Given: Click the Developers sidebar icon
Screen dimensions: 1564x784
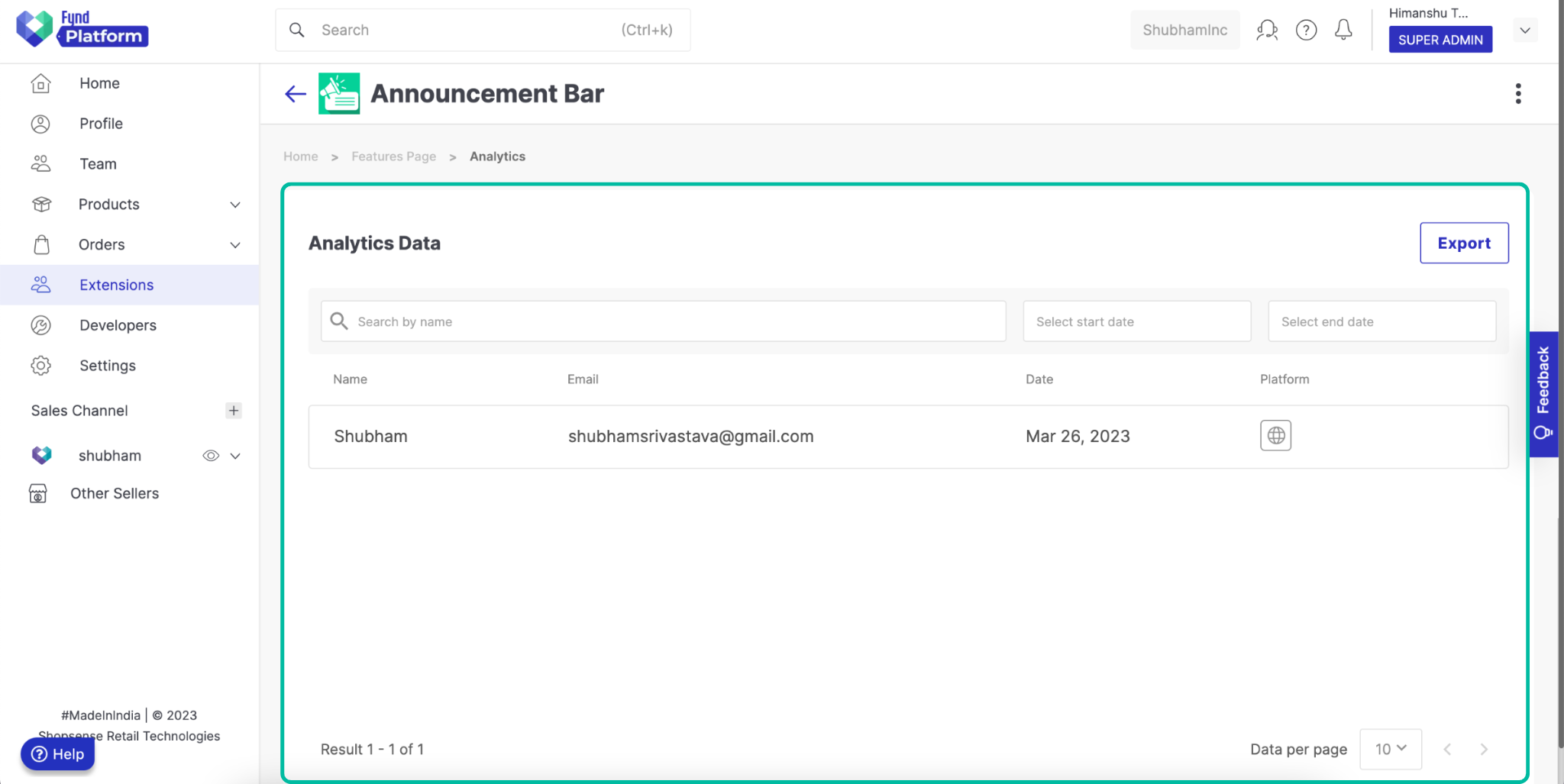Looking at the screenshot, I should [40, 325].
